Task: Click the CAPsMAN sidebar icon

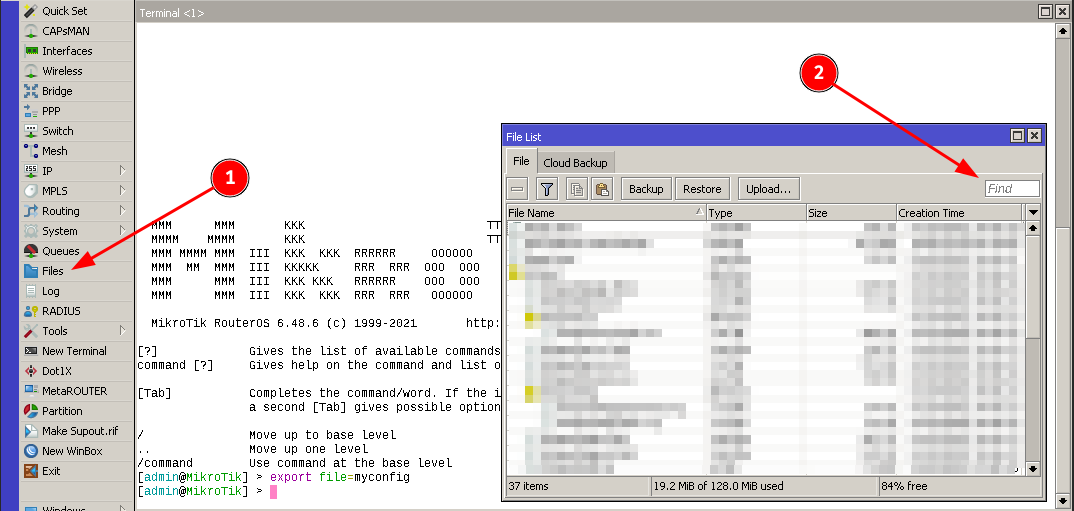Action: pyautogui.click(x=30, y=31)
